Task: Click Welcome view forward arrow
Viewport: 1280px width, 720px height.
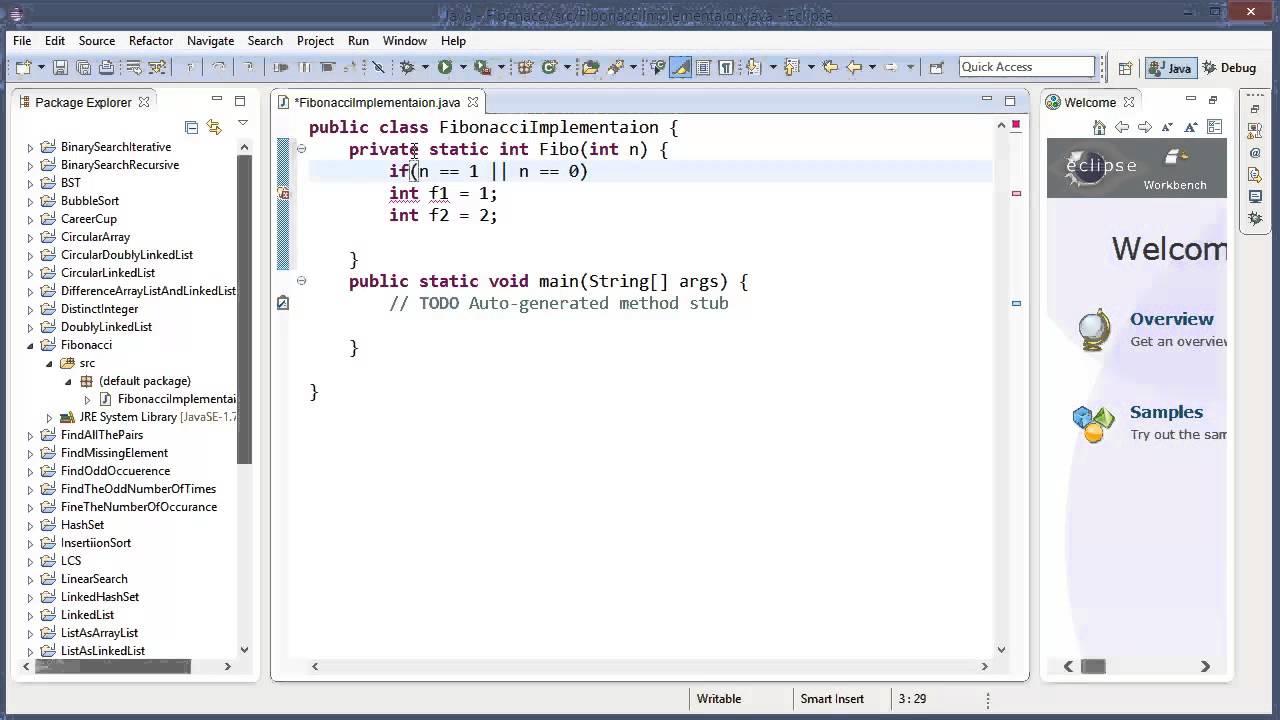Action: (1145, 127)
